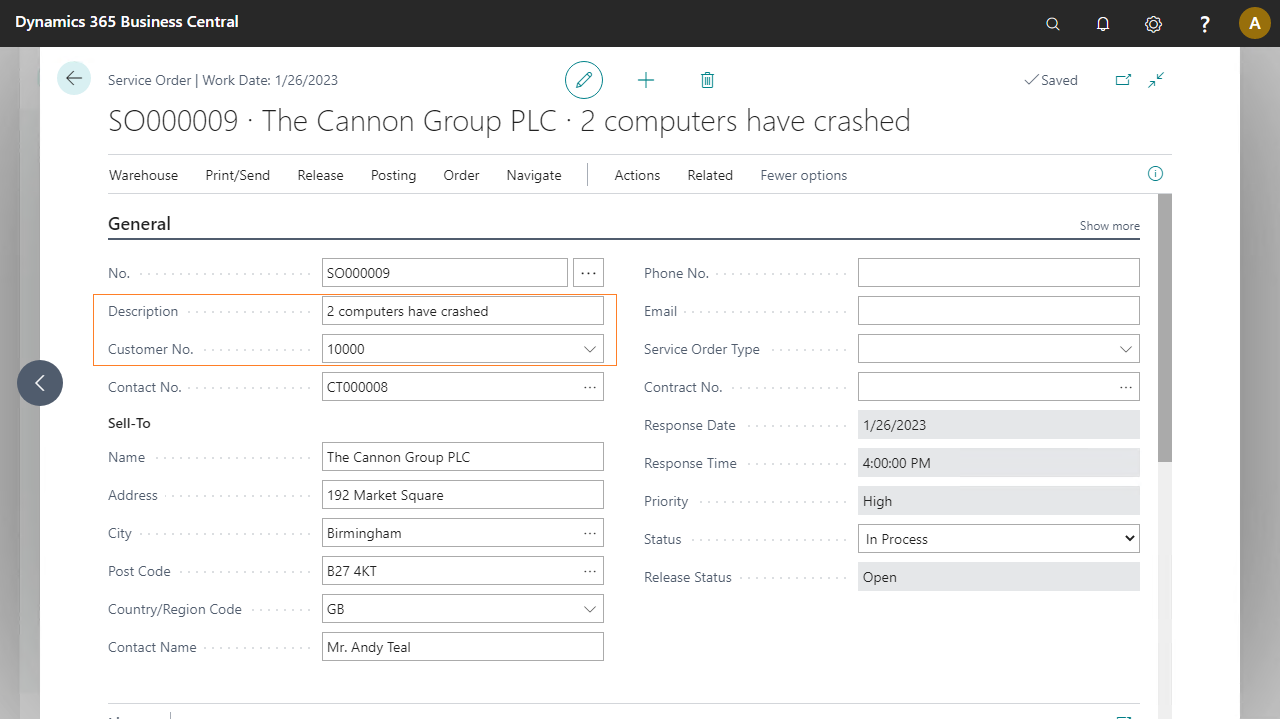Open the Actions menu
The width and height of the screenshot is (1280, 720).
(x=637, y=175)
